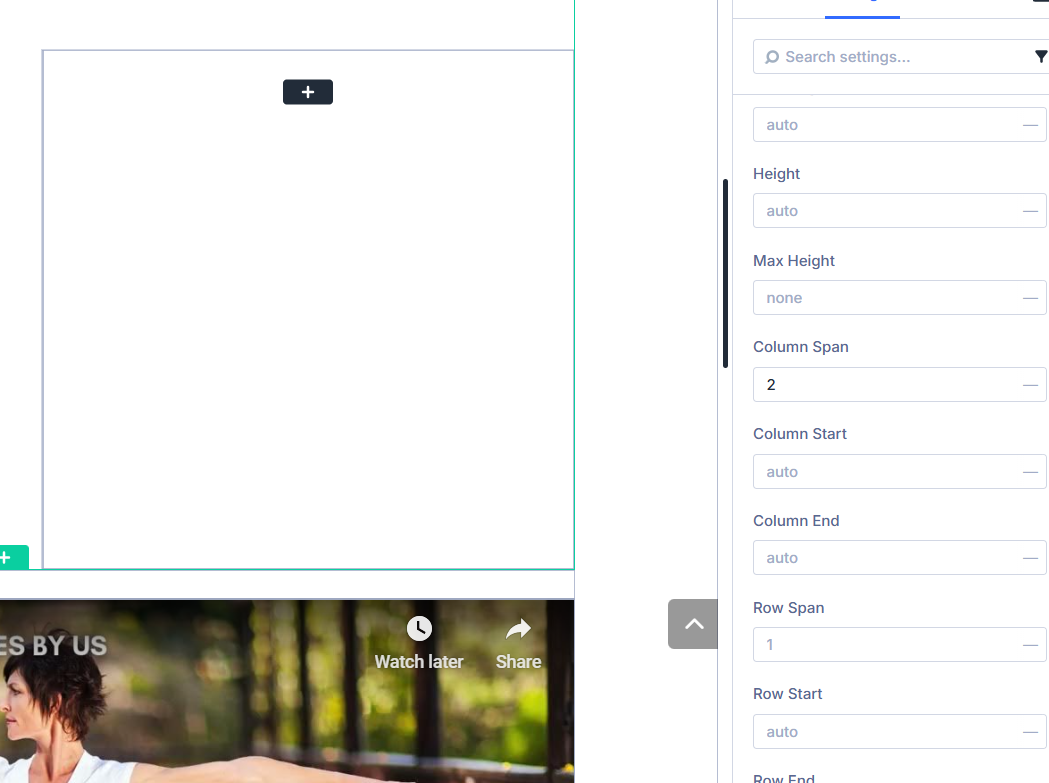Open the dash menu in Column Start field
Image resolution: width=1049 pixels, height=783 pixels.
(1029, 472)
